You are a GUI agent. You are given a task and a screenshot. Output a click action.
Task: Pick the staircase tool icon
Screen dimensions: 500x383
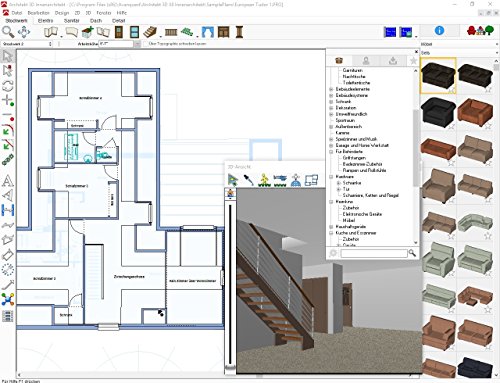(x=150, y=32)
